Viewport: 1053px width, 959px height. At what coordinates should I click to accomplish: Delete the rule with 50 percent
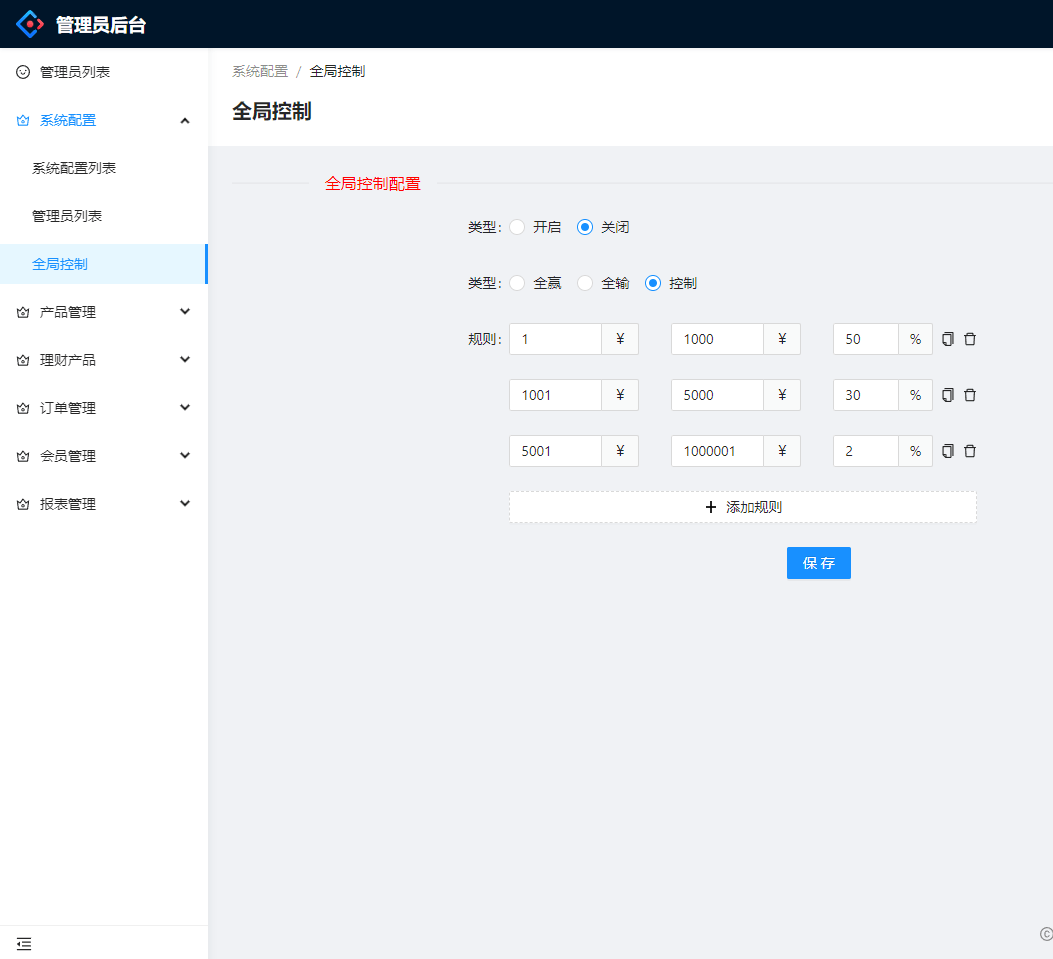pyautogui.click(x=970, y=339)
